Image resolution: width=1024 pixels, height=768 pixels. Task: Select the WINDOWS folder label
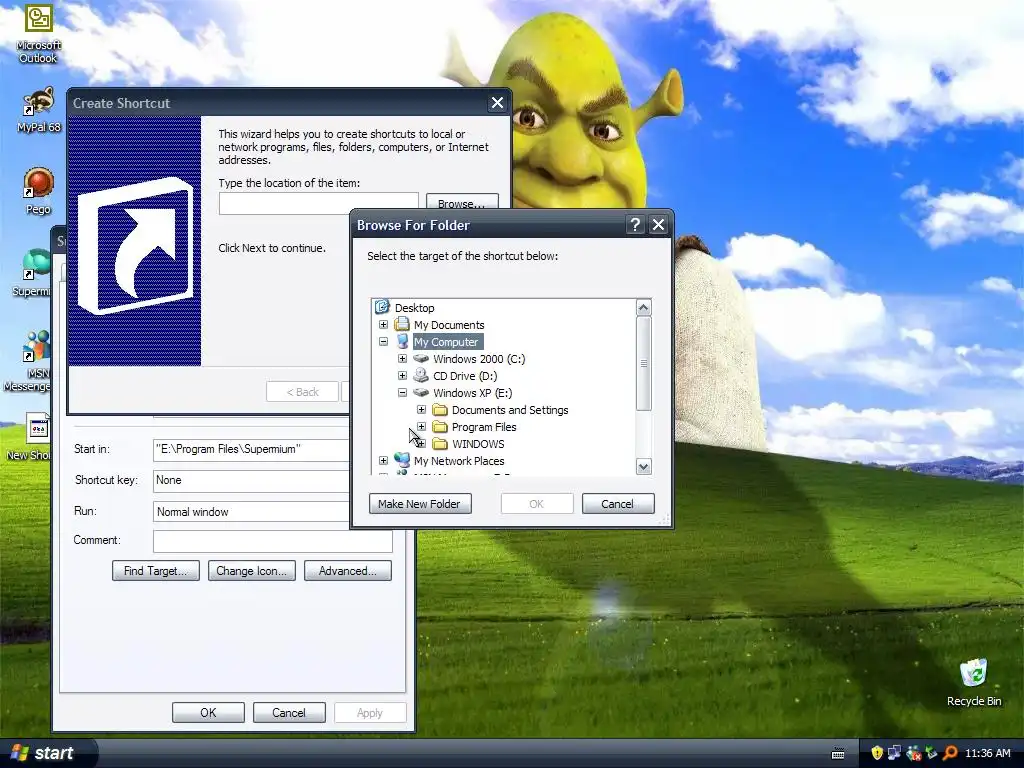coord(478,444)
